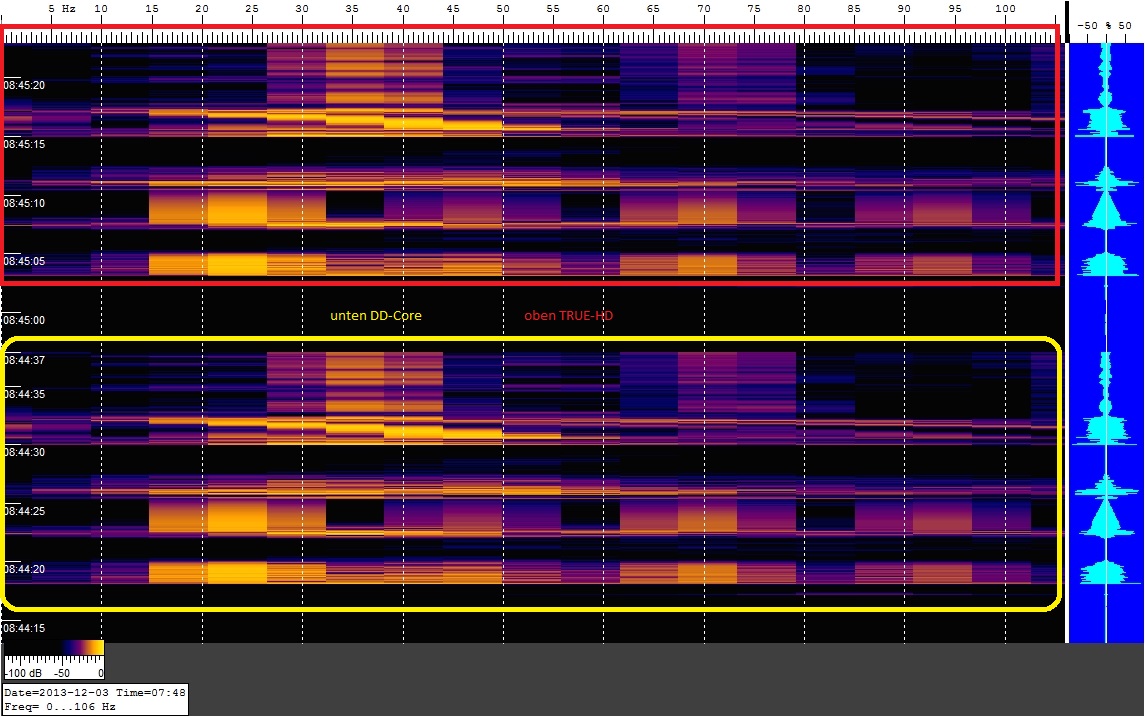Click the 5 Hz frequency axis label
The width and height of the screenshot is (1145, 717).
click(x=61, y=8)
